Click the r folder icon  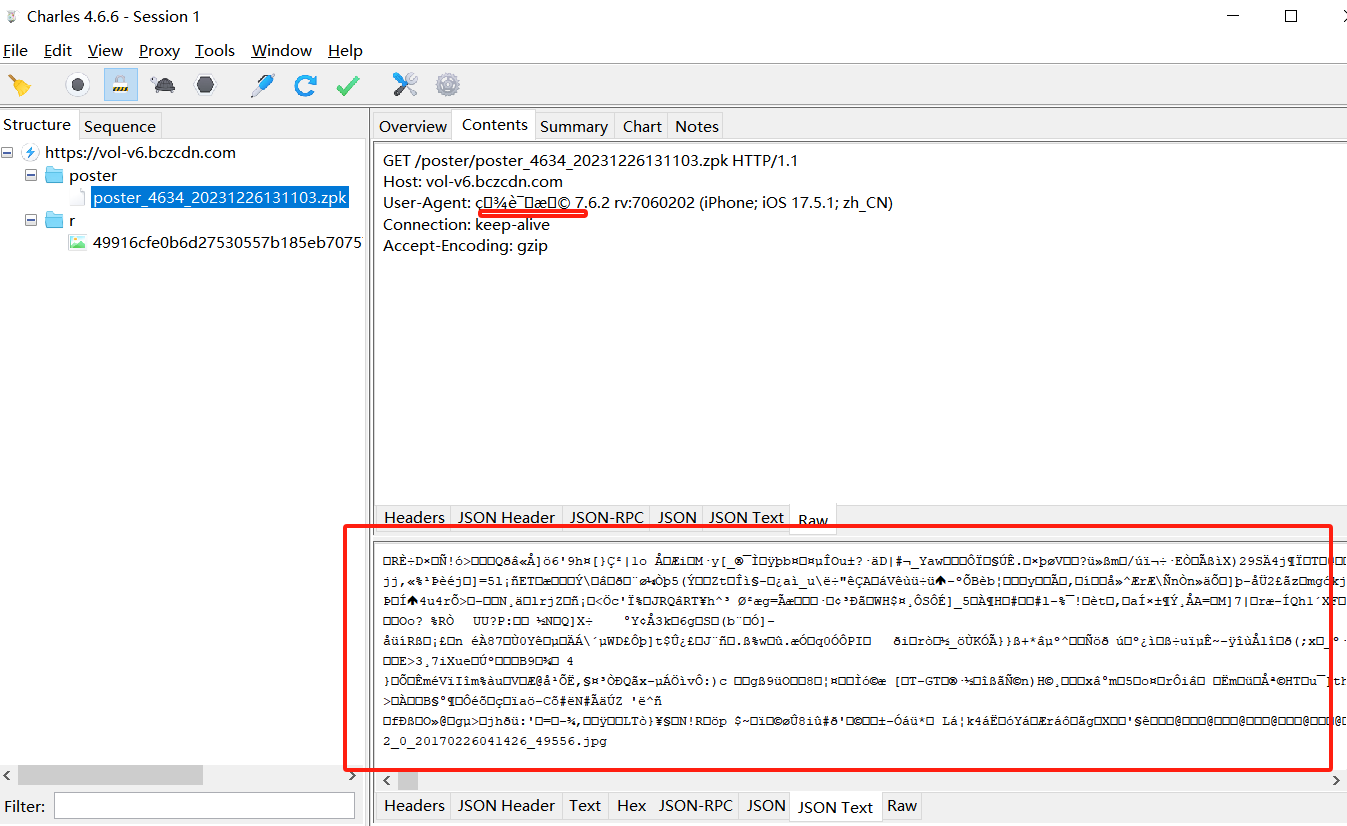coord(54,221)
